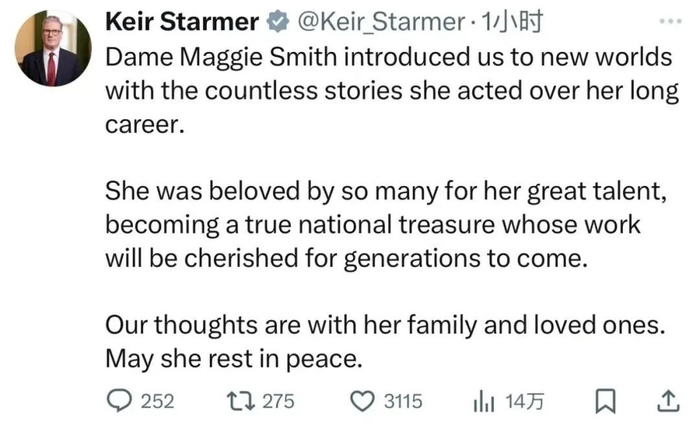Click the 252 replies count
700x424 pixels.
pyautogui.click(x=157, y=401)
